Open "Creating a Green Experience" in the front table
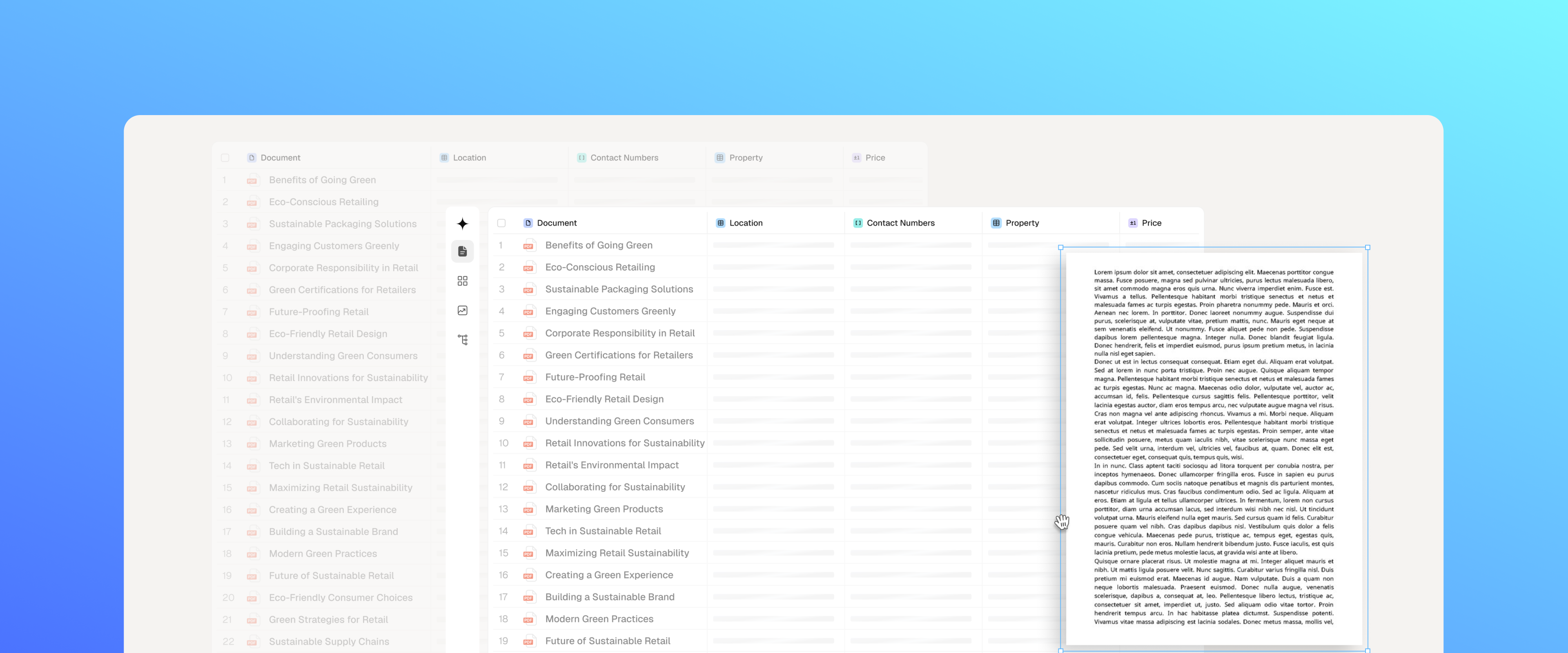This screenshot has width=1568, height=653. pos(609,575)
